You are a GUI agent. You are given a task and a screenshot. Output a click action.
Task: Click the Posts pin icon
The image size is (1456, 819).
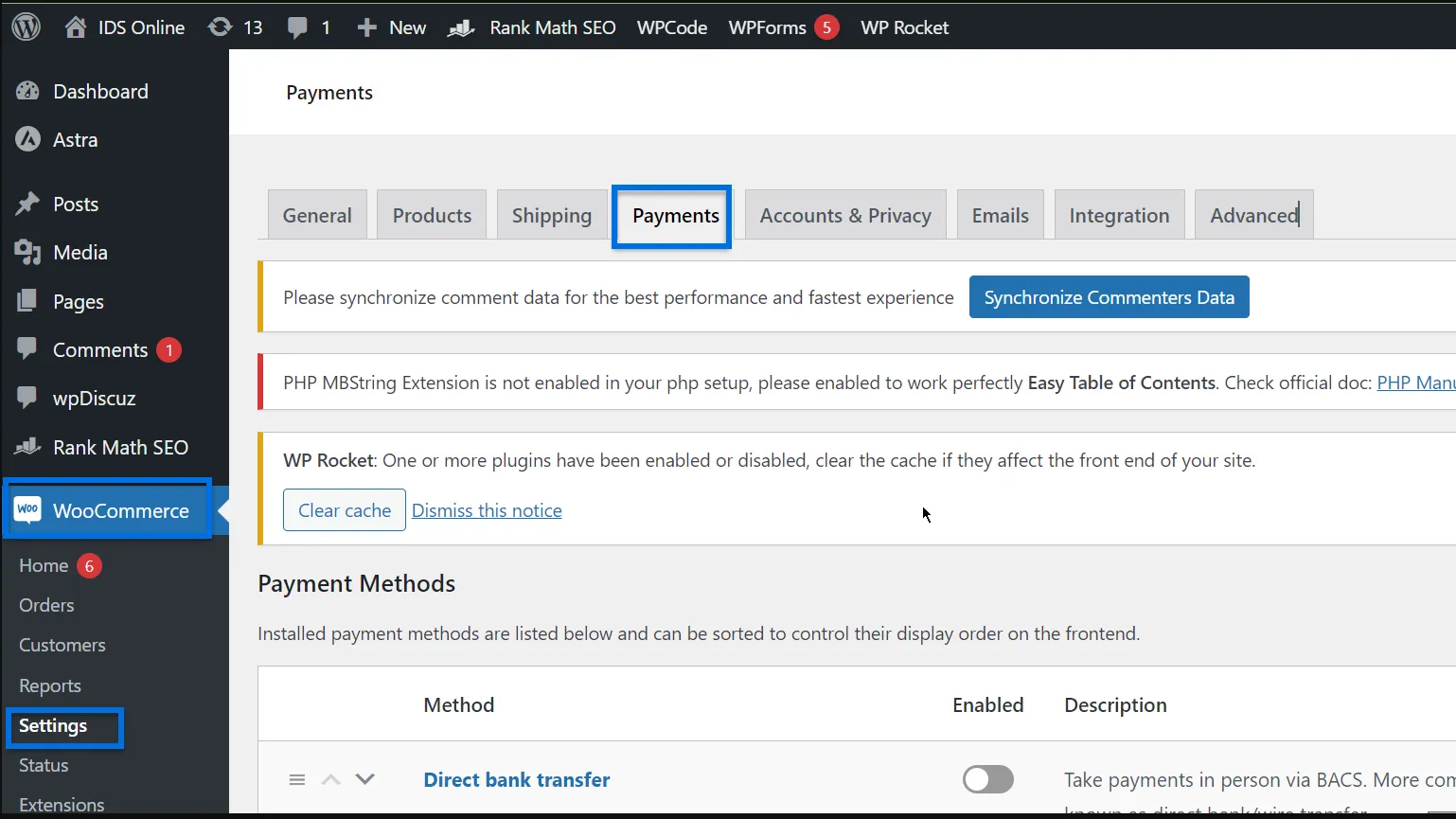pos(27,204)
